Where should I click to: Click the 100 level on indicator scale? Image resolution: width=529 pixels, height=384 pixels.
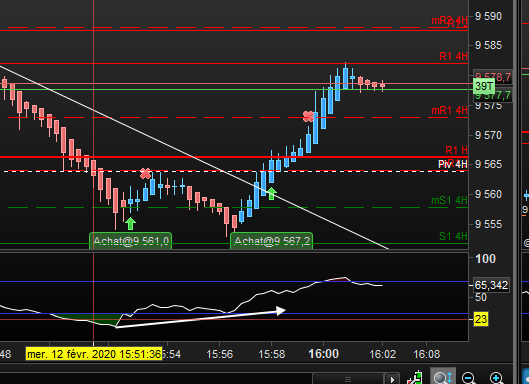tap(485, 259)
